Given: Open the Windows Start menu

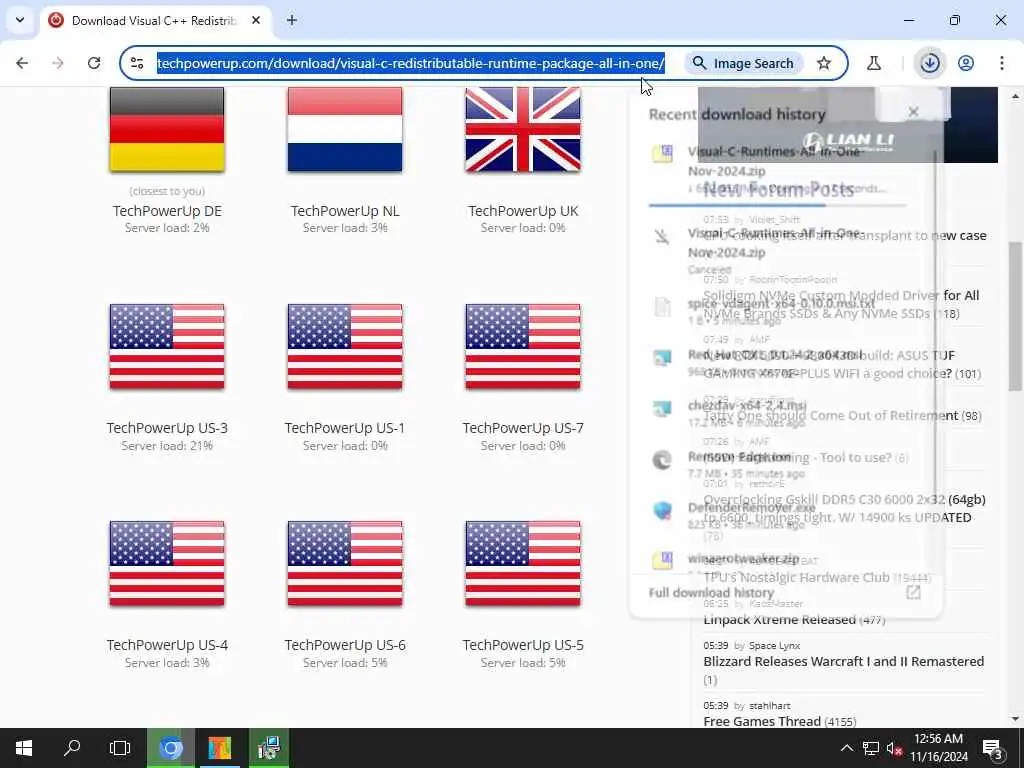Looking at the screenshot, I should 24,748.
